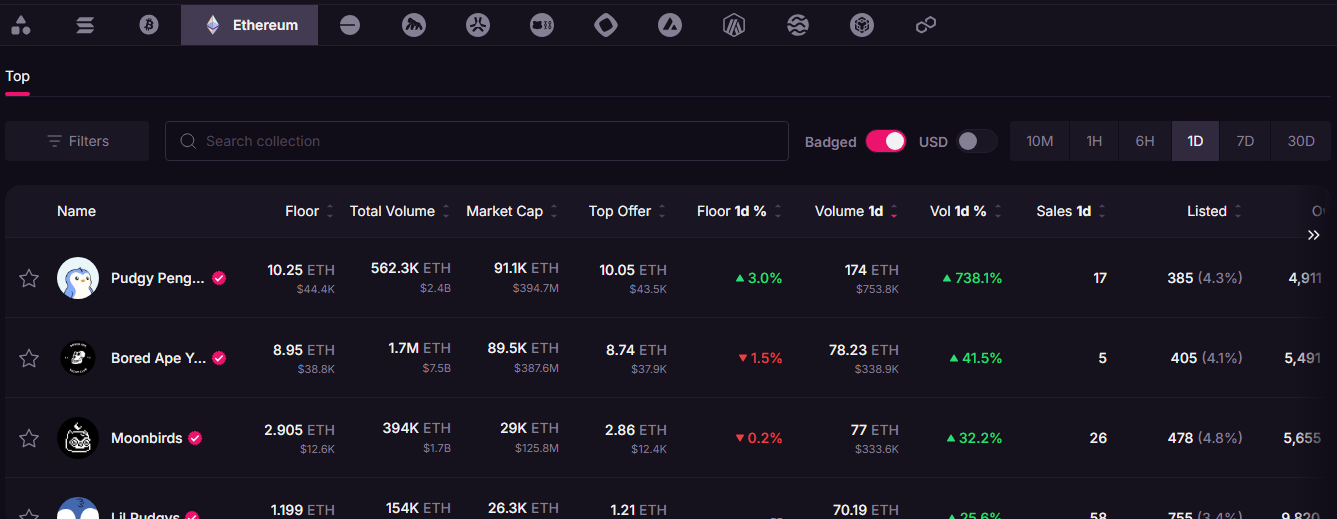1337x519 pixels.
Task: Click the BNB chain cube icon
Action: point(862,25)
